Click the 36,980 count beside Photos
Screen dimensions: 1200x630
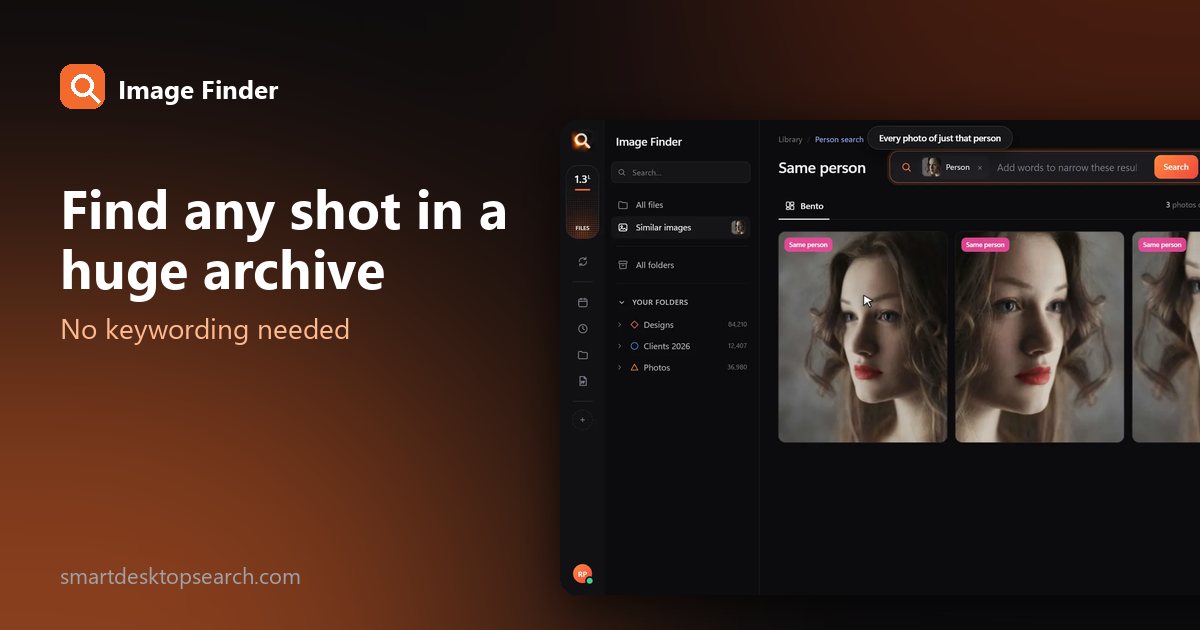[x=737, y=368]
